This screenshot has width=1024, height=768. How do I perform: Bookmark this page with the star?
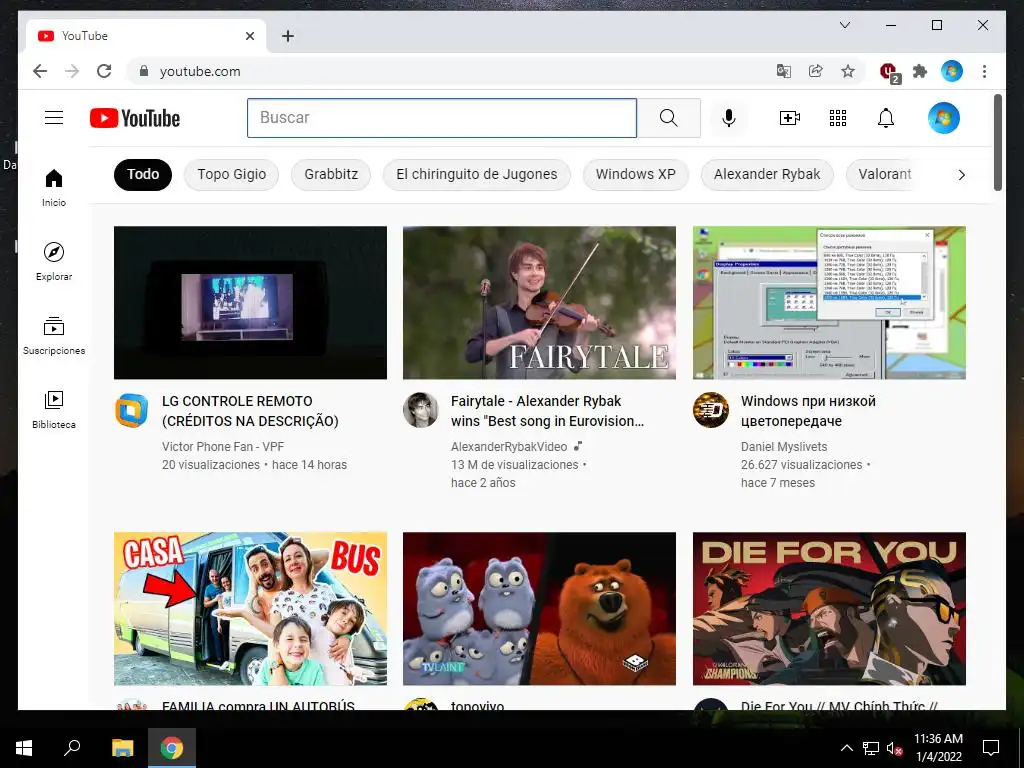click(x=848, y=71)
